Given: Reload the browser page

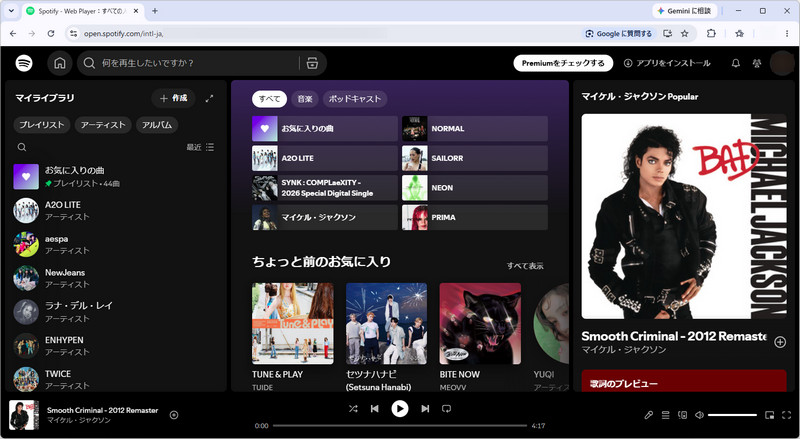Looking at the screenshot, I should (x=51, y=33).
